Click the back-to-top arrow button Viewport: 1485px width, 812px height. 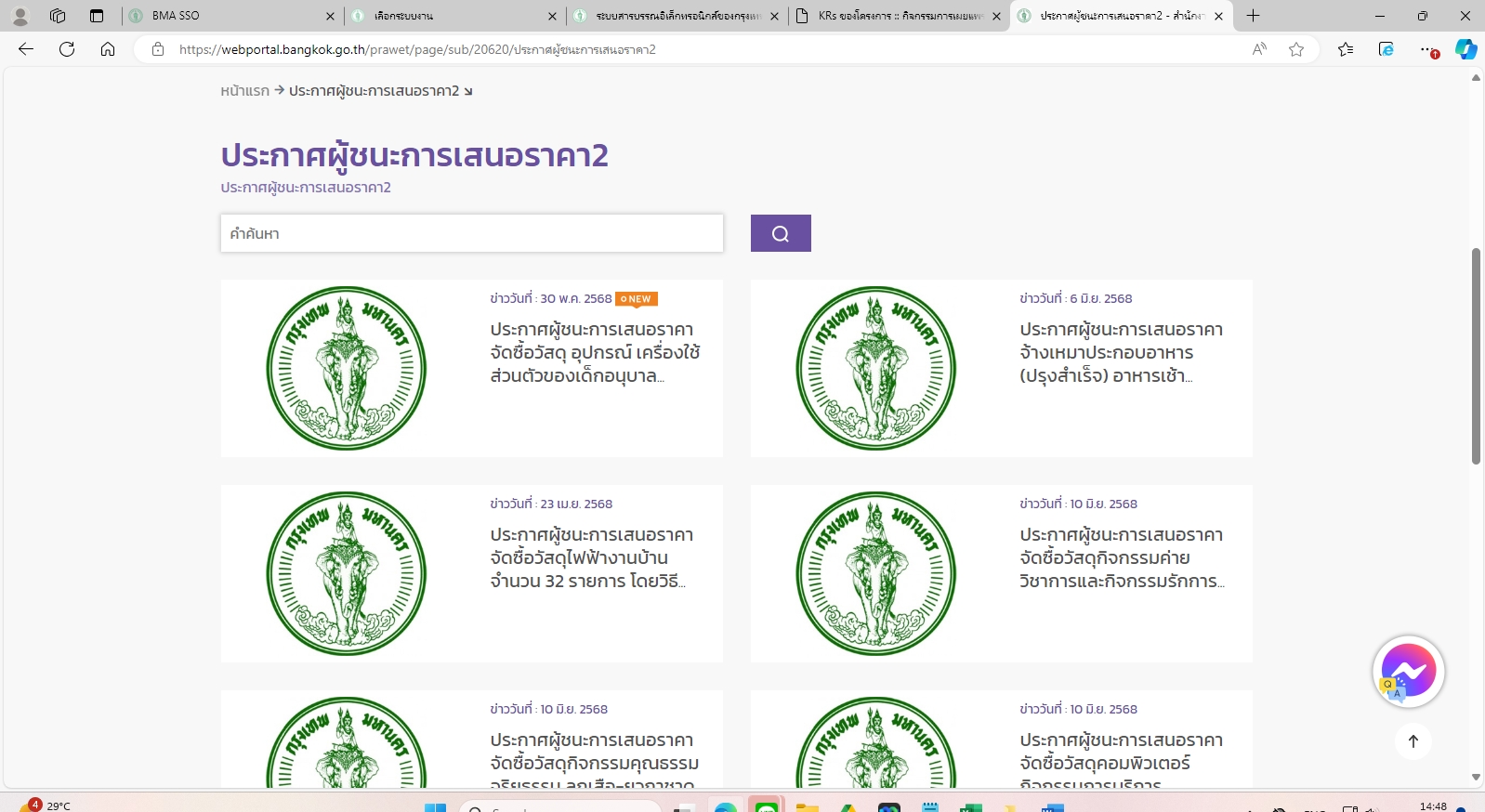point(1413,741)
